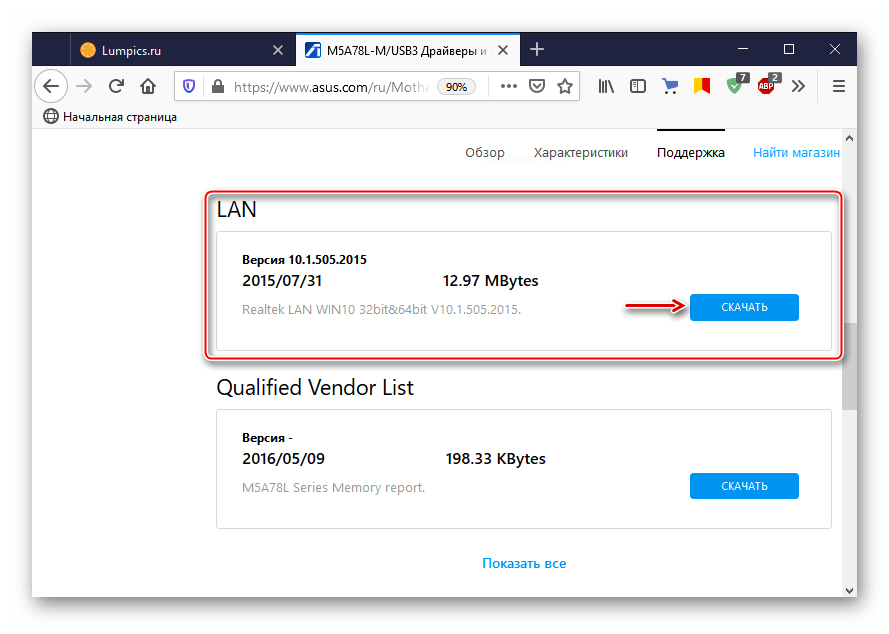Open the Firefox hamburger menu
889x634 pixels.
(x=839, y=86)
